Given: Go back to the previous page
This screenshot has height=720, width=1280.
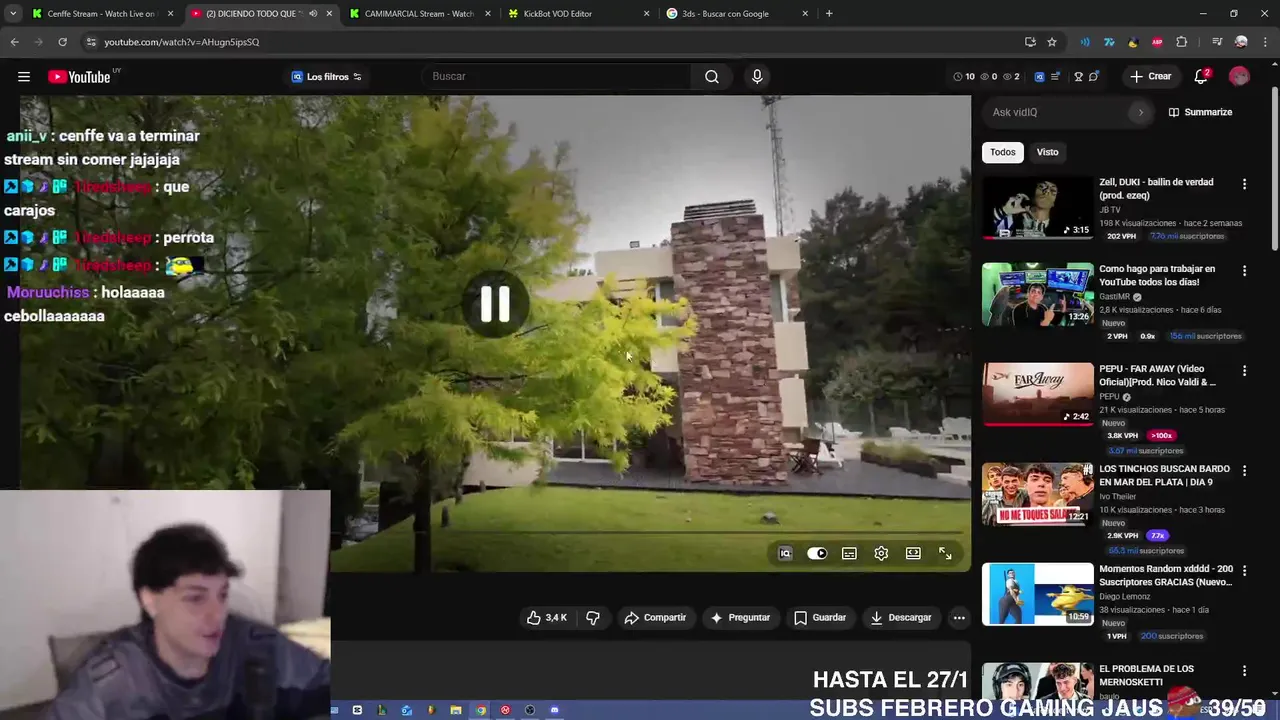Looking at the screenshot, I should (x=14, y=42).
